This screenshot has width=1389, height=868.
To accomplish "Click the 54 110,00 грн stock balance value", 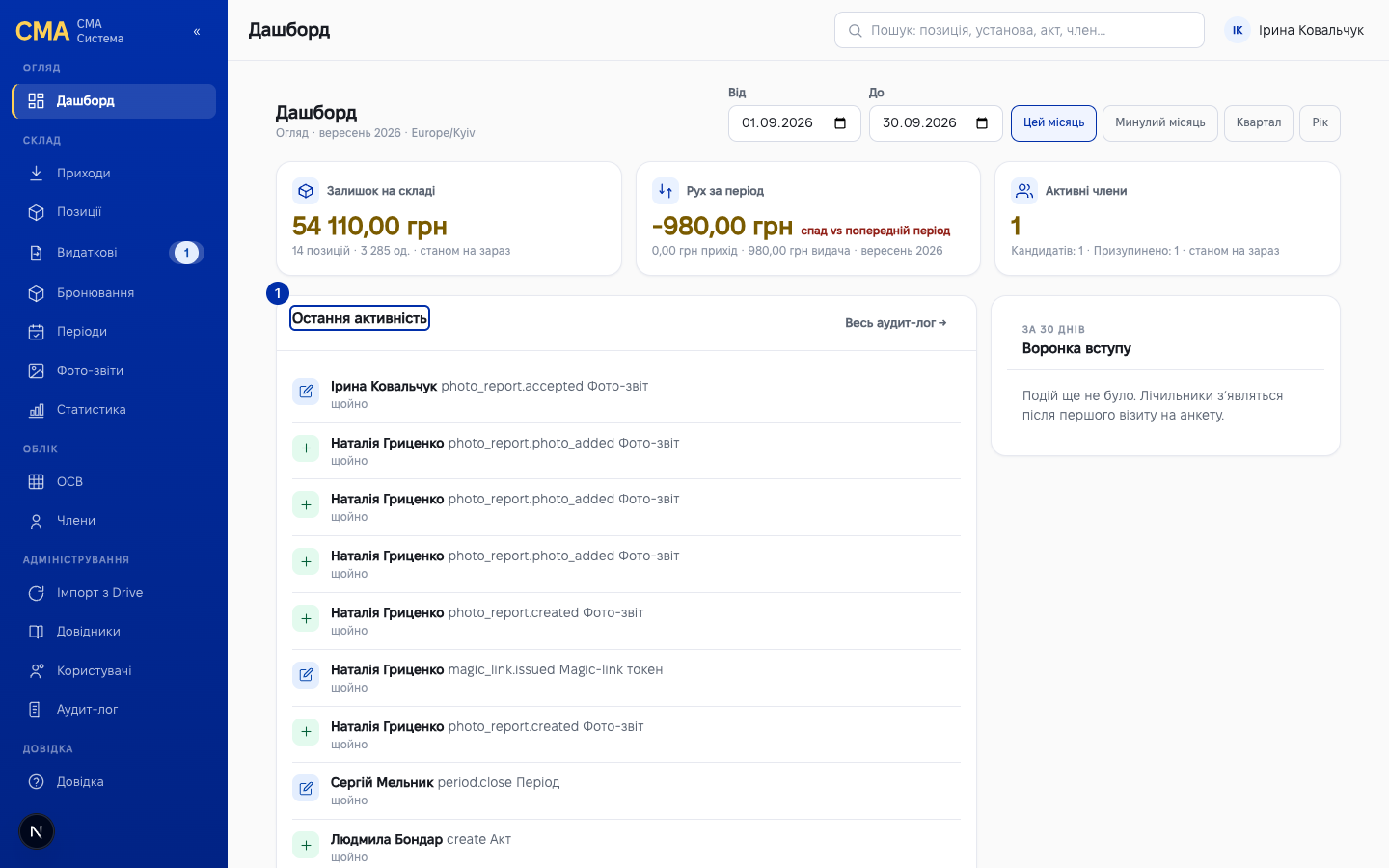I will point(369,227).
